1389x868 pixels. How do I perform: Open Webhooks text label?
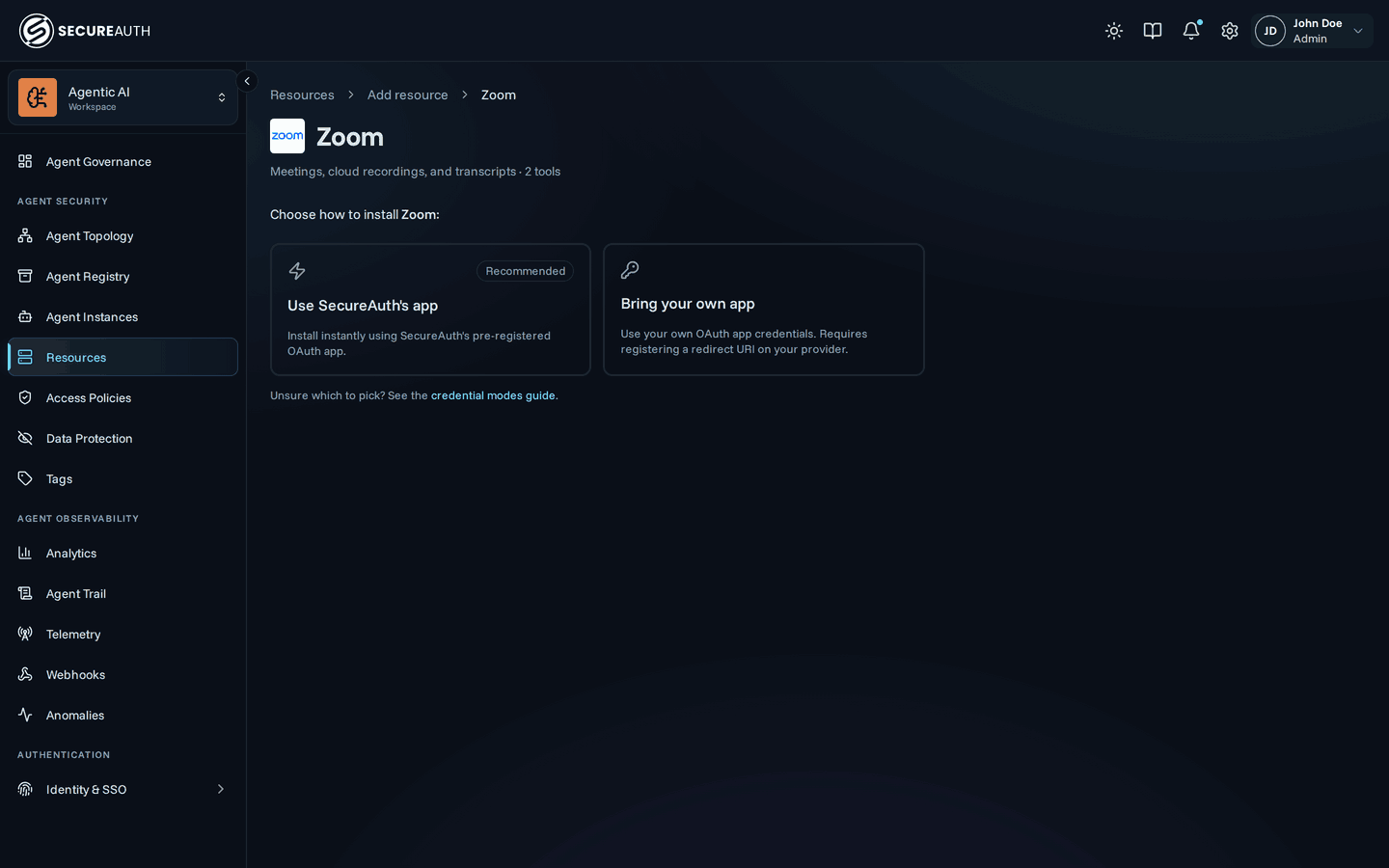coord(75,675)
